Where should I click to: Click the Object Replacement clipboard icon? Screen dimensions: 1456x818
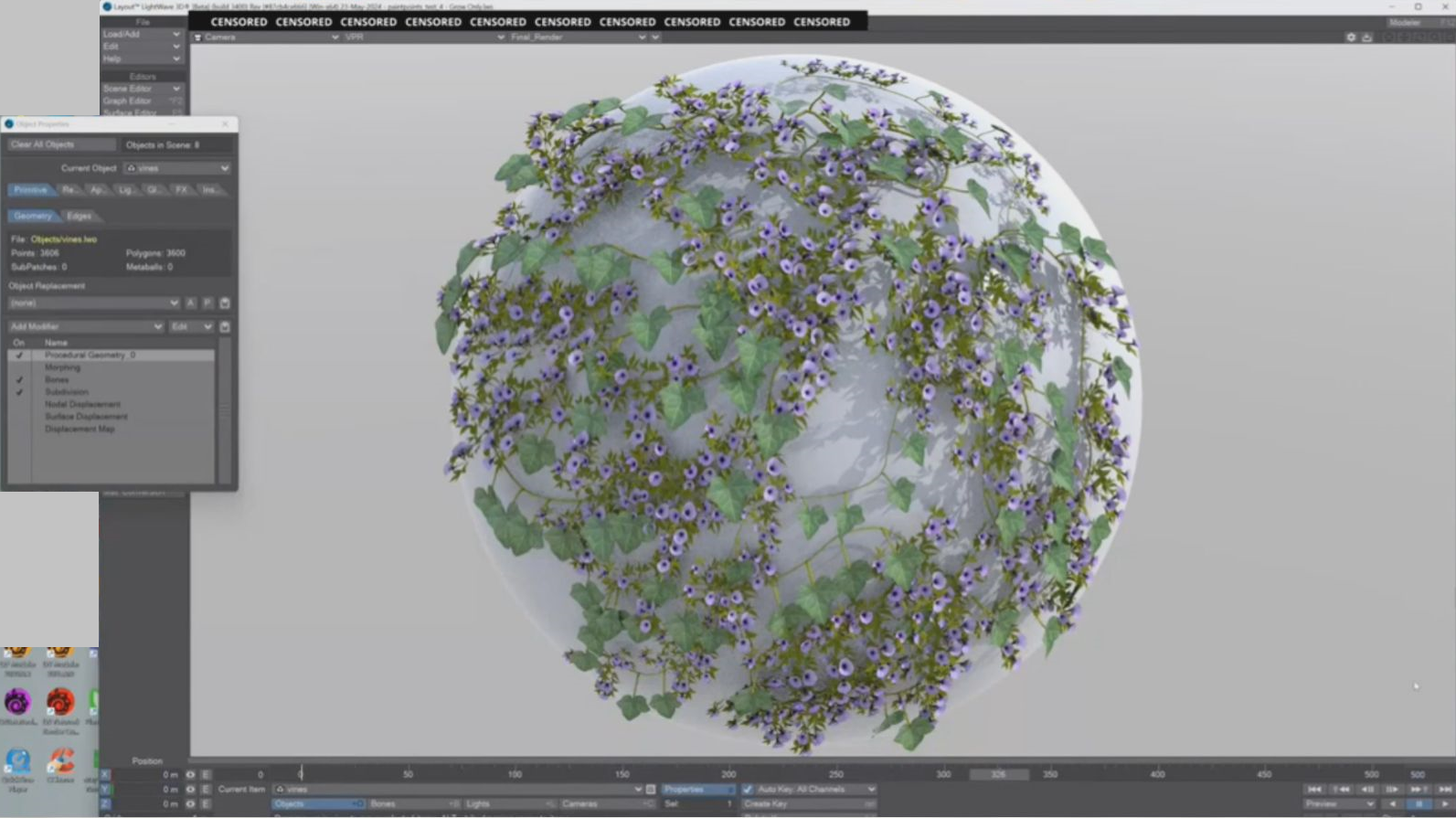(225, 303)
